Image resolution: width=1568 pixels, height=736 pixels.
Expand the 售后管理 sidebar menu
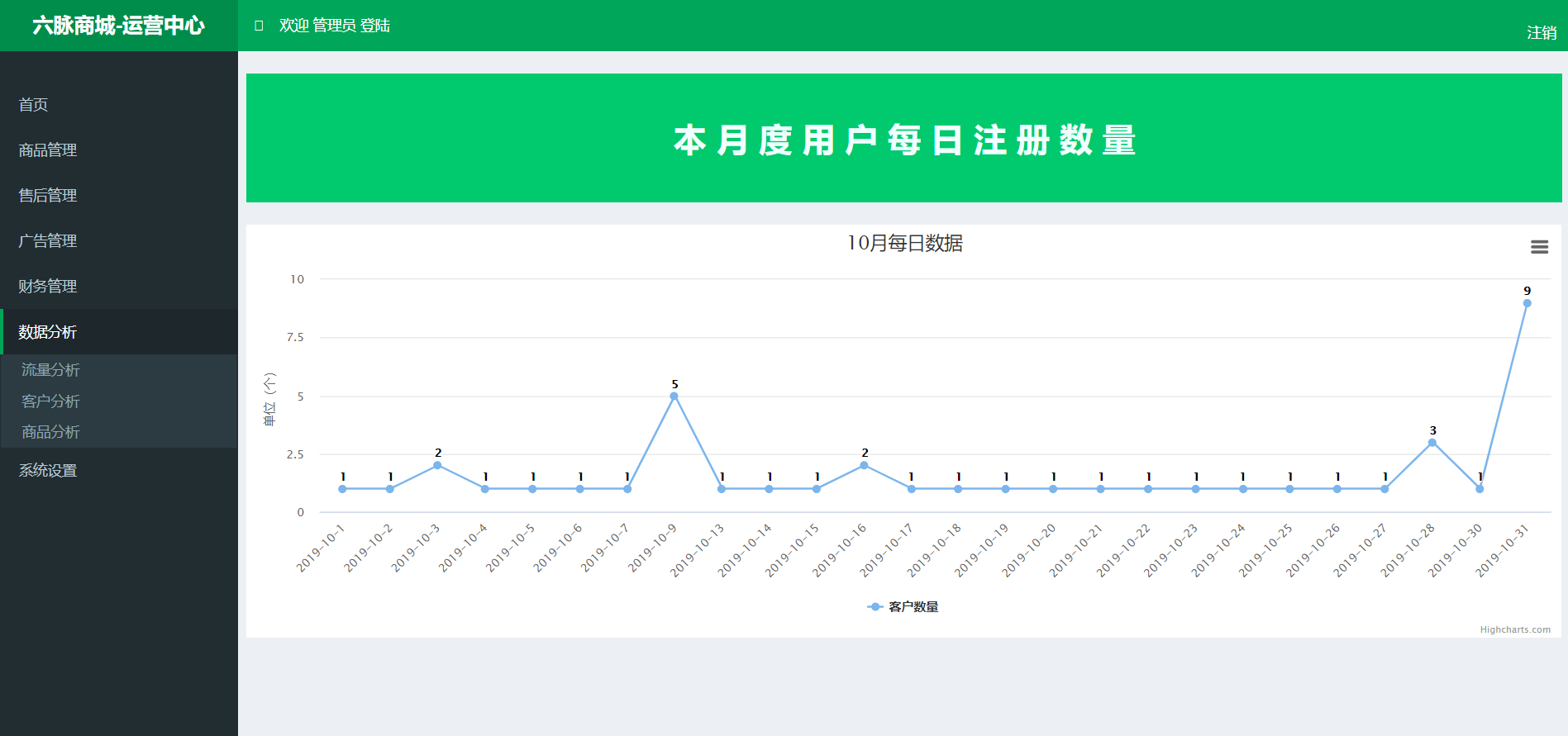(x=48, y=196)
